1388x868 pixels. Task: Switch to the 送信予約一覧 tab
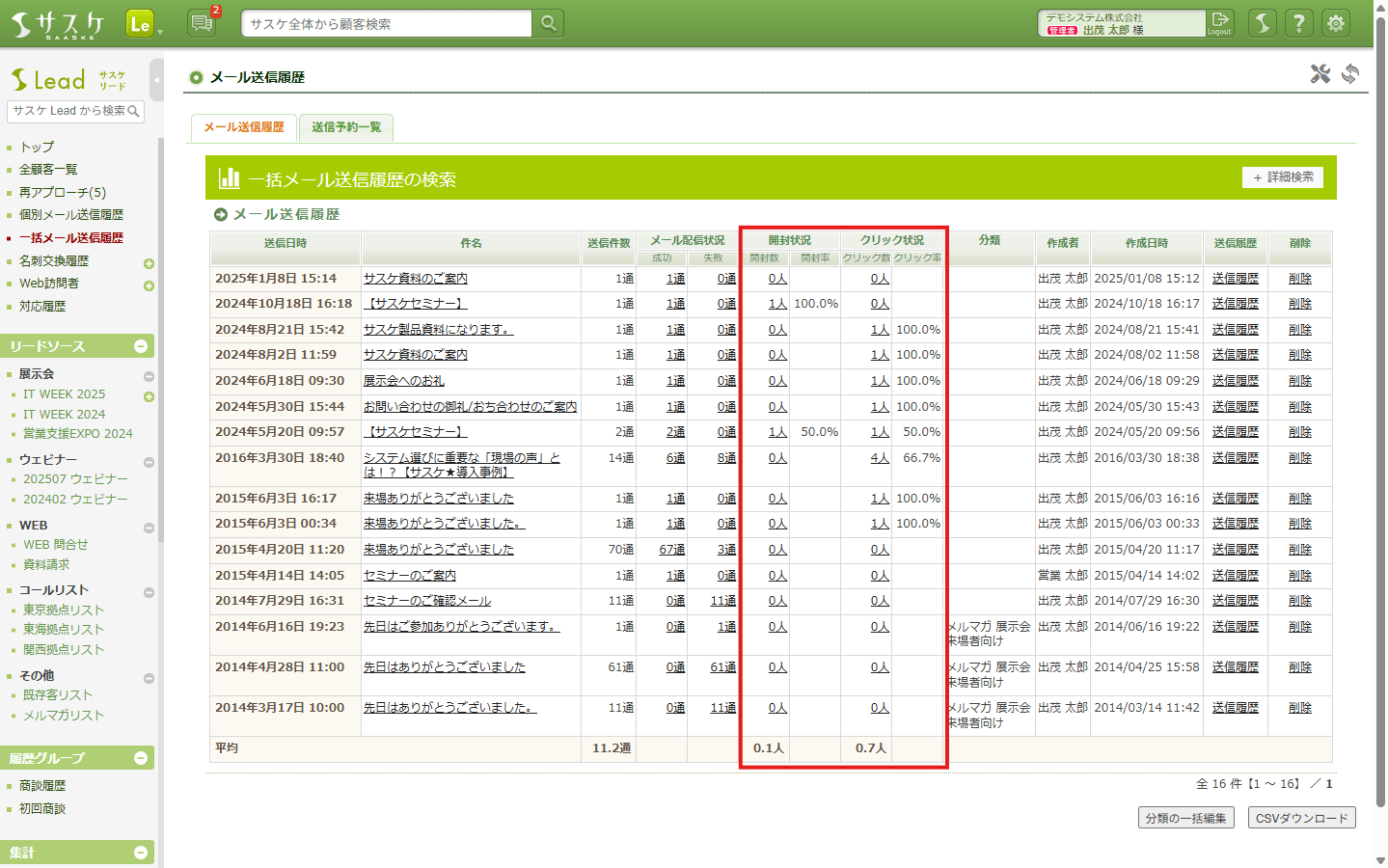(x=345, y=127)
